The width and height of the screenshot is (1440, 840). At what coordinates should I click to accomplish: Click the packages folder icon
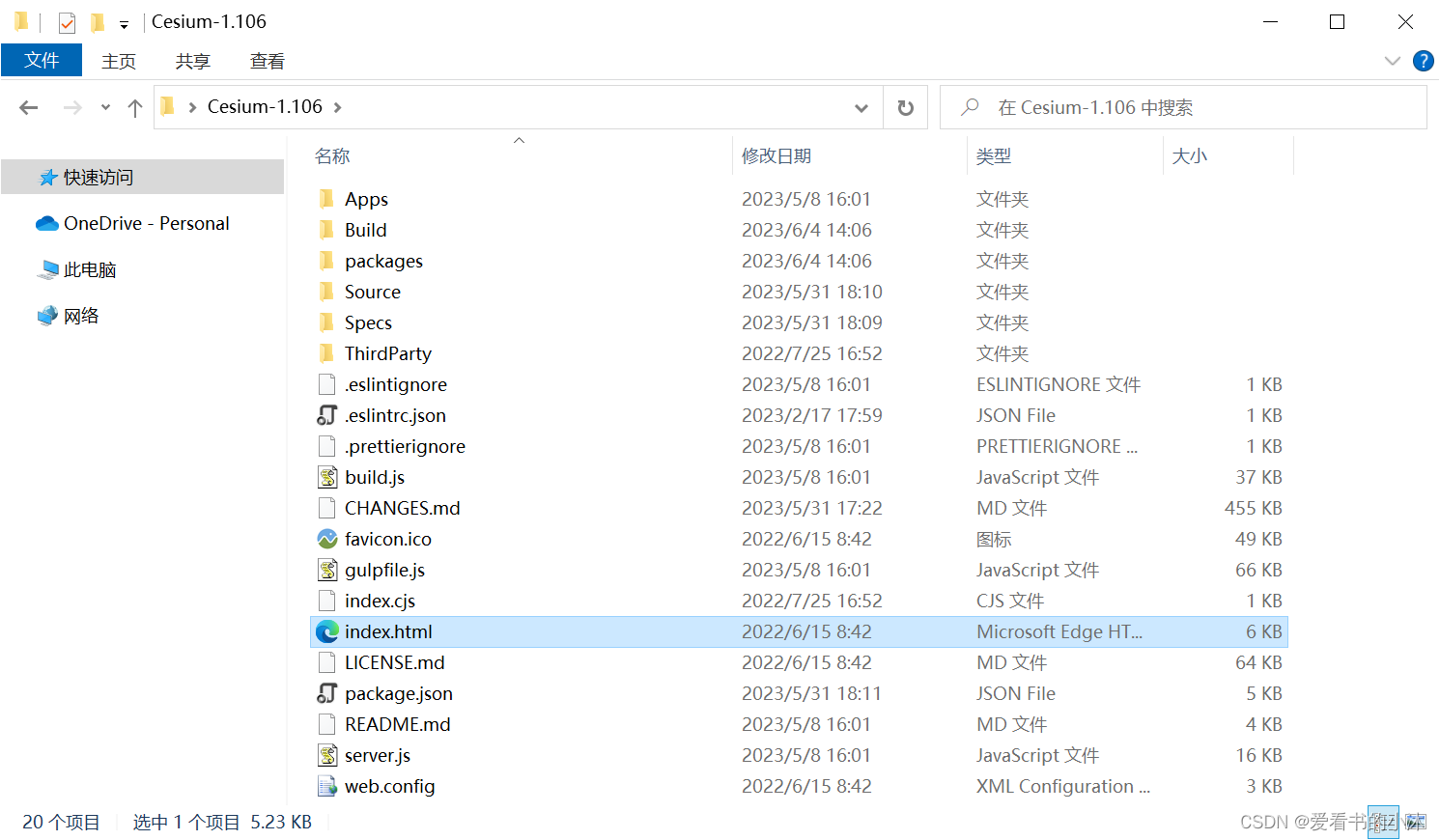tap(327, 261)
